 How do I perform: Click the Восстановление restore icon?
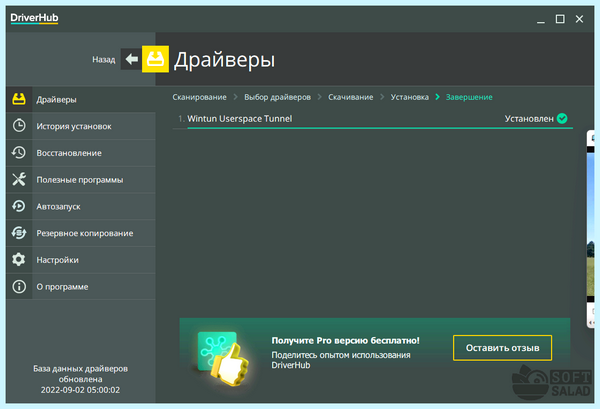(19, 153)
